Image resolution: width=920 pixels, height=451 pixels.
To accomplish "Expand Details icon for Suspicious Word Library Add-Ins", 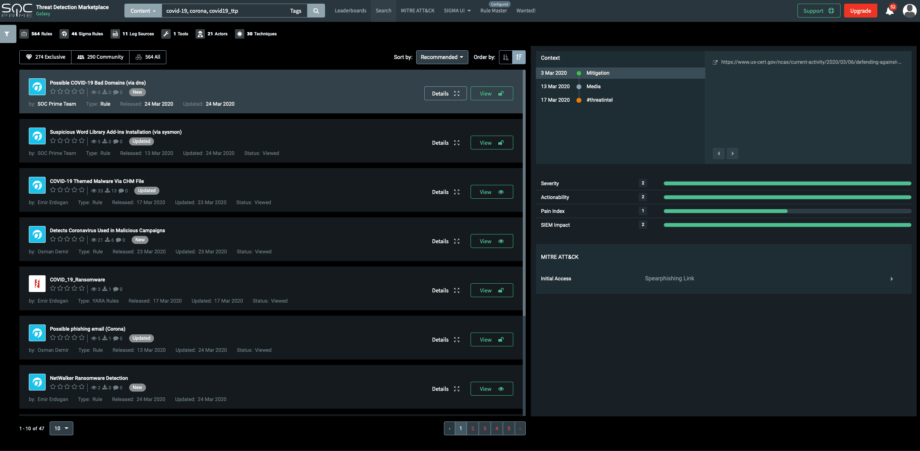I will [x=456, y=143].
